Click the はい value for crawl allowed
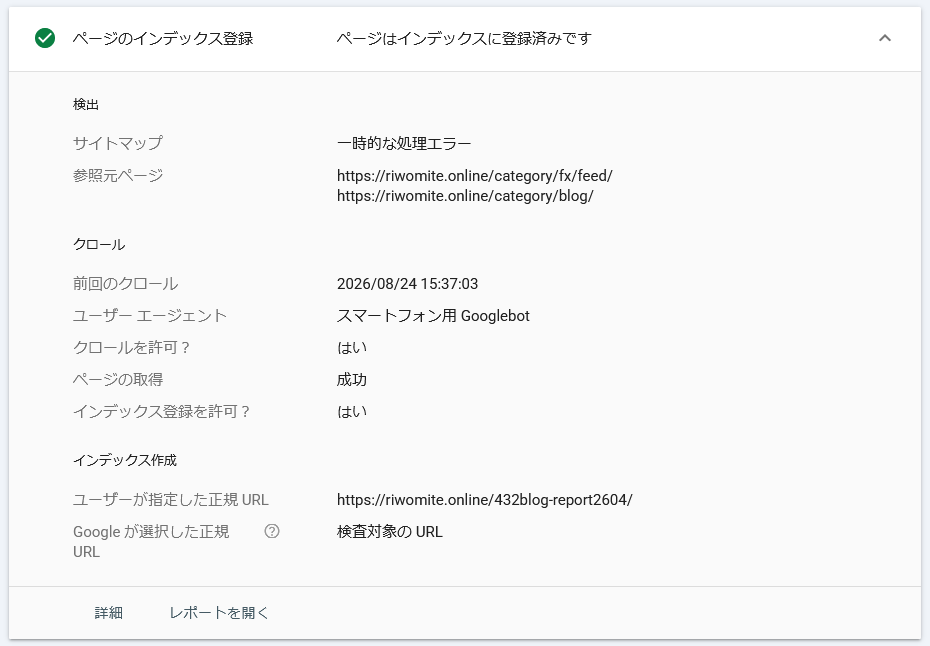 (352, 348)
